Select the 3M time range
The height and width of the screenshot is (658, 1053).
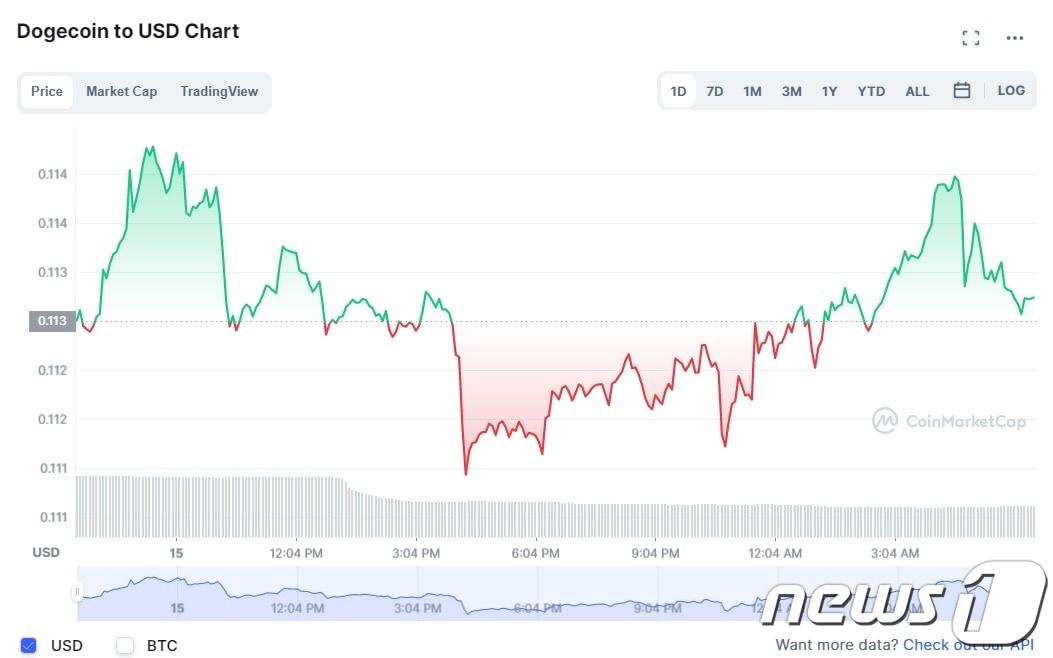pyautogui.click(x=791, y=91)
